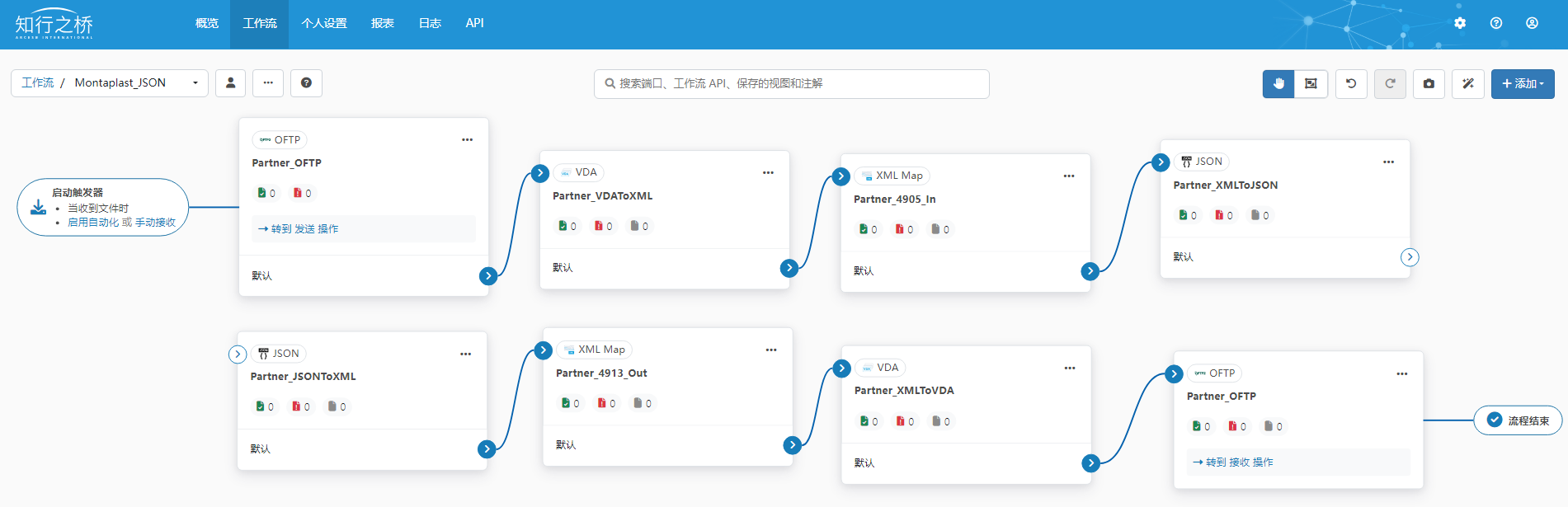
Task: Click the output arrow on Partner_XMLToJSON connector
Action: tap(1410, 257)
